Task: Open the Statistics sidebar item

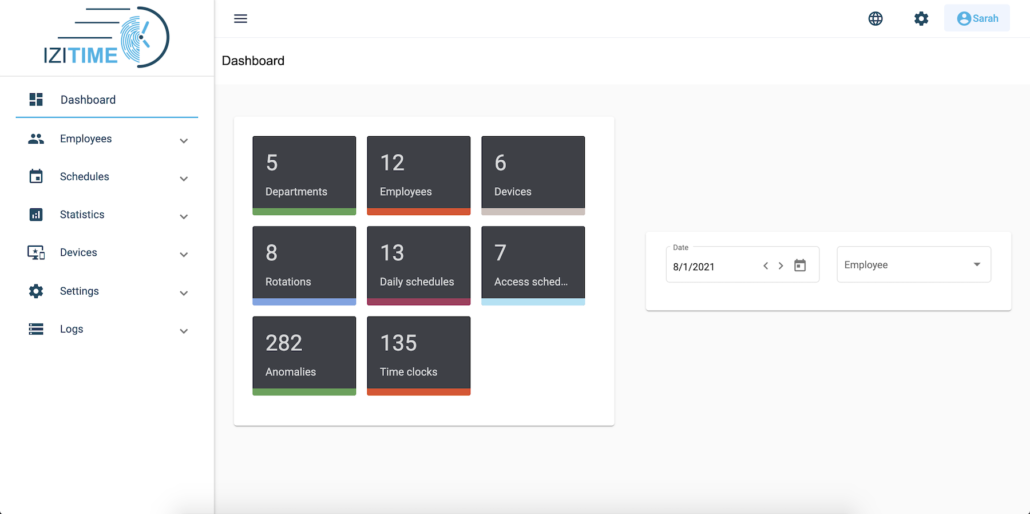Action: tap(107, 214)
